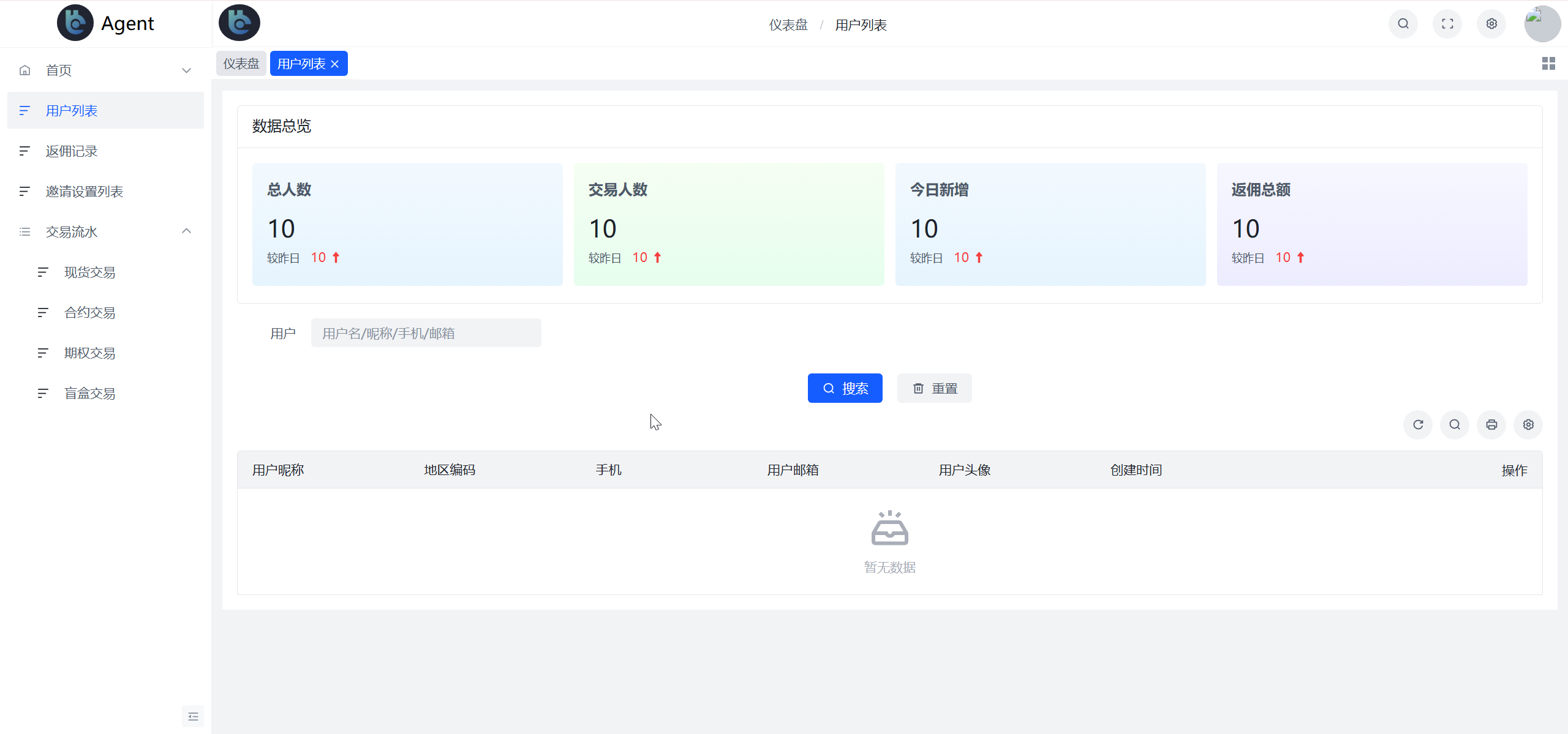Reset filters with the 重置 button

[934, 388]
